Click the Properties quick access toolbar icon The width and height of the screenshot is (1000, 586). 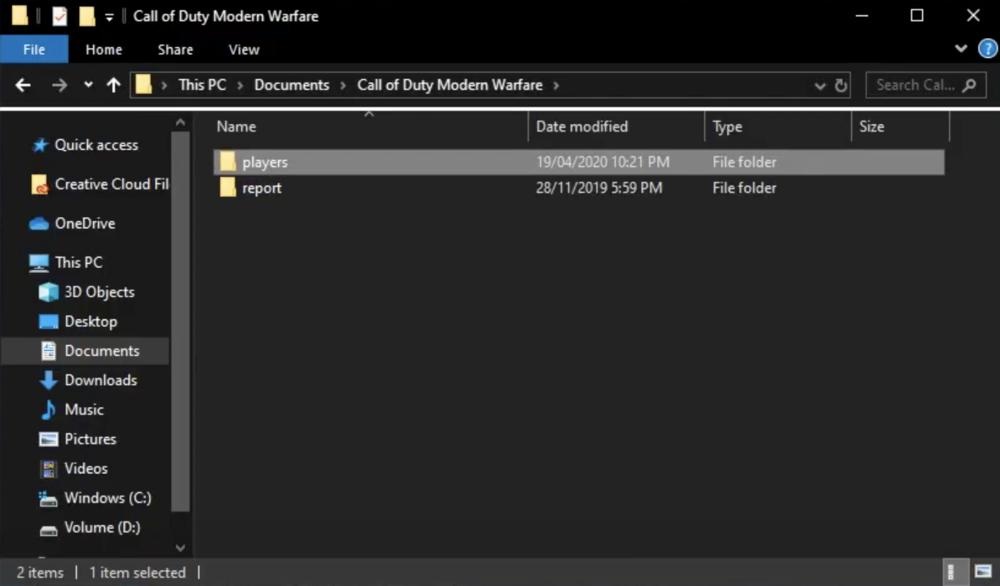tap(60, 16)
